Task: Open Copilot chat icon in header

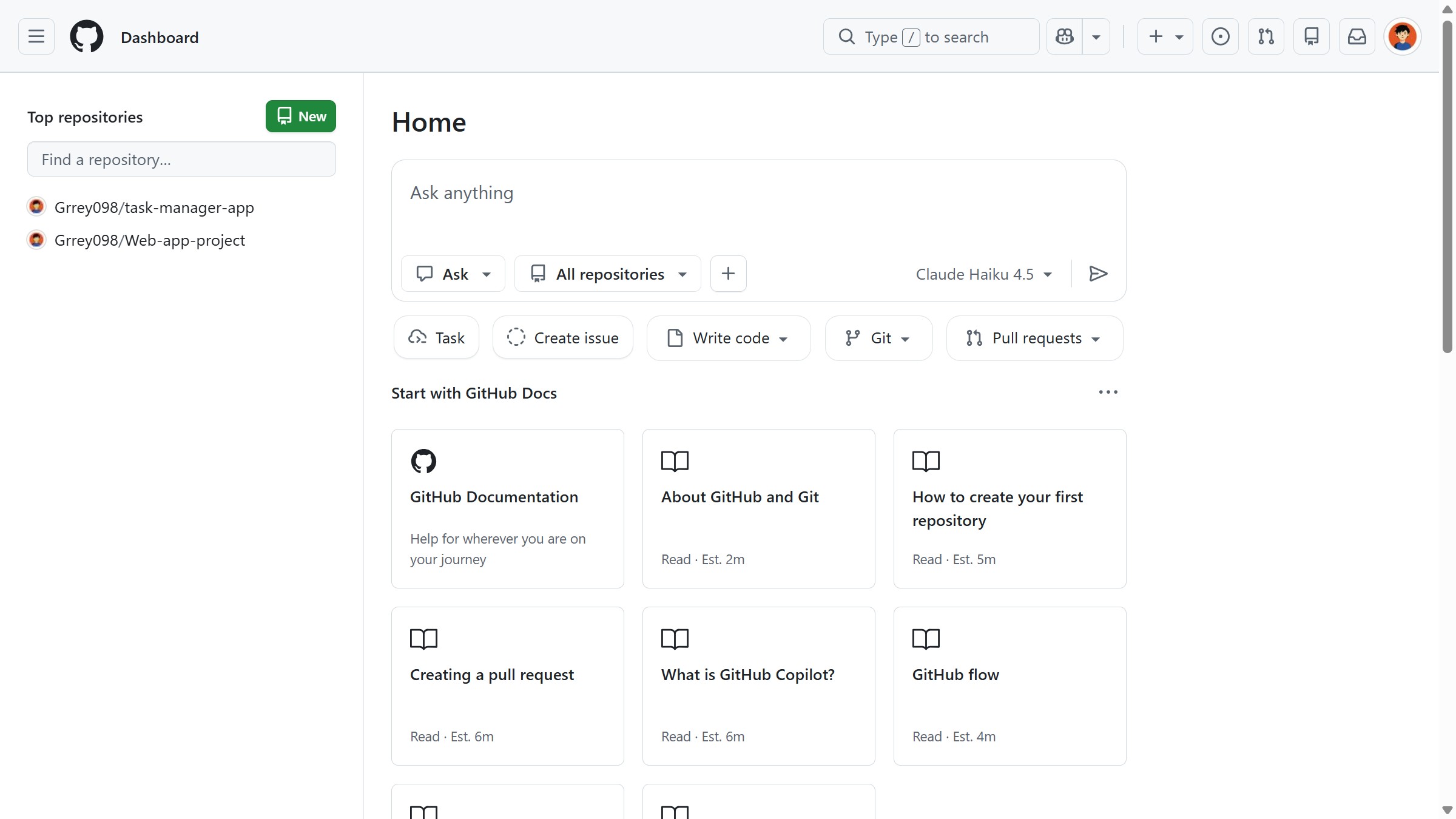Action: coord(1065,36)
